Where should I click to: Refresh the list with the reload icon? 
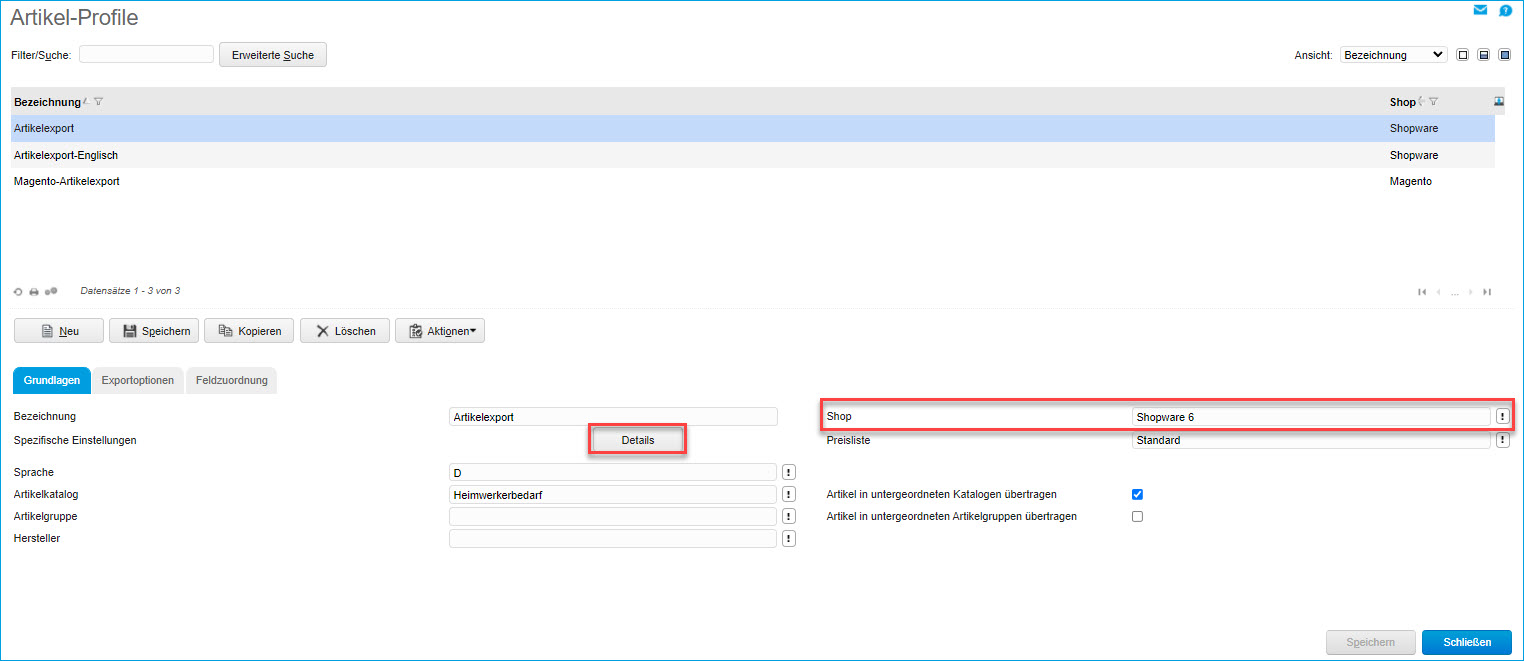(18, 291)
